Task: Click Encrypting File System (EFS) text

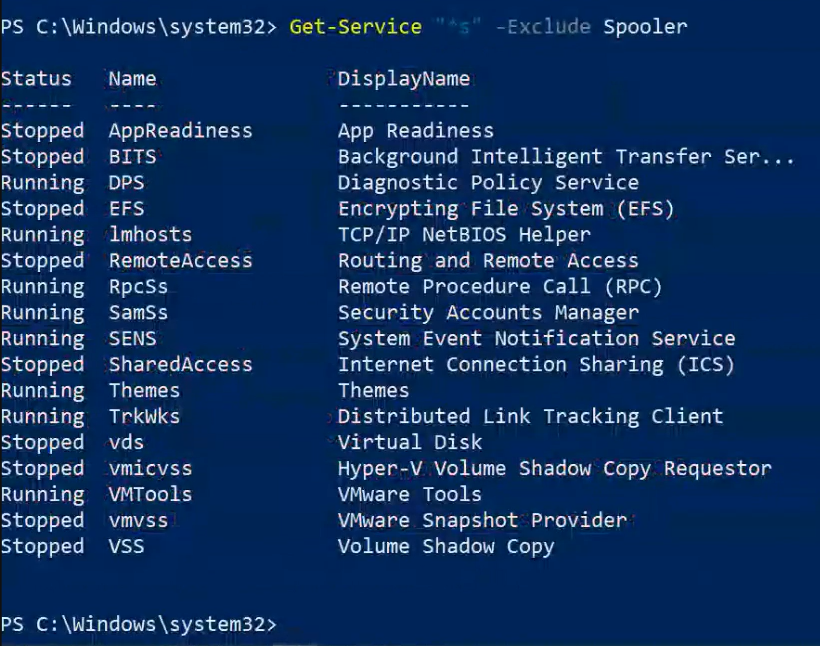Action: click(506, 209)
